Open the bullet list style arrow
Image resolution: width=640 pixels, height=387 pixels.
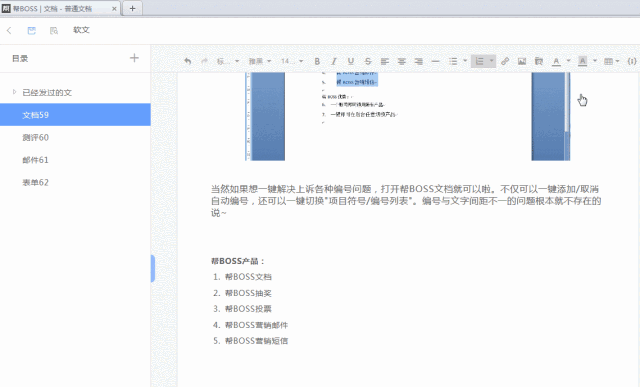(x=465, y=61)
